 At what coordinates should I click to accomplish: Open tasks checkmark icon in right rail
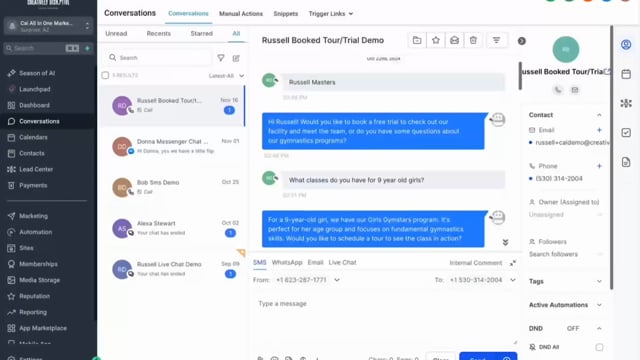pyautogui.click(x=626, y=133)
